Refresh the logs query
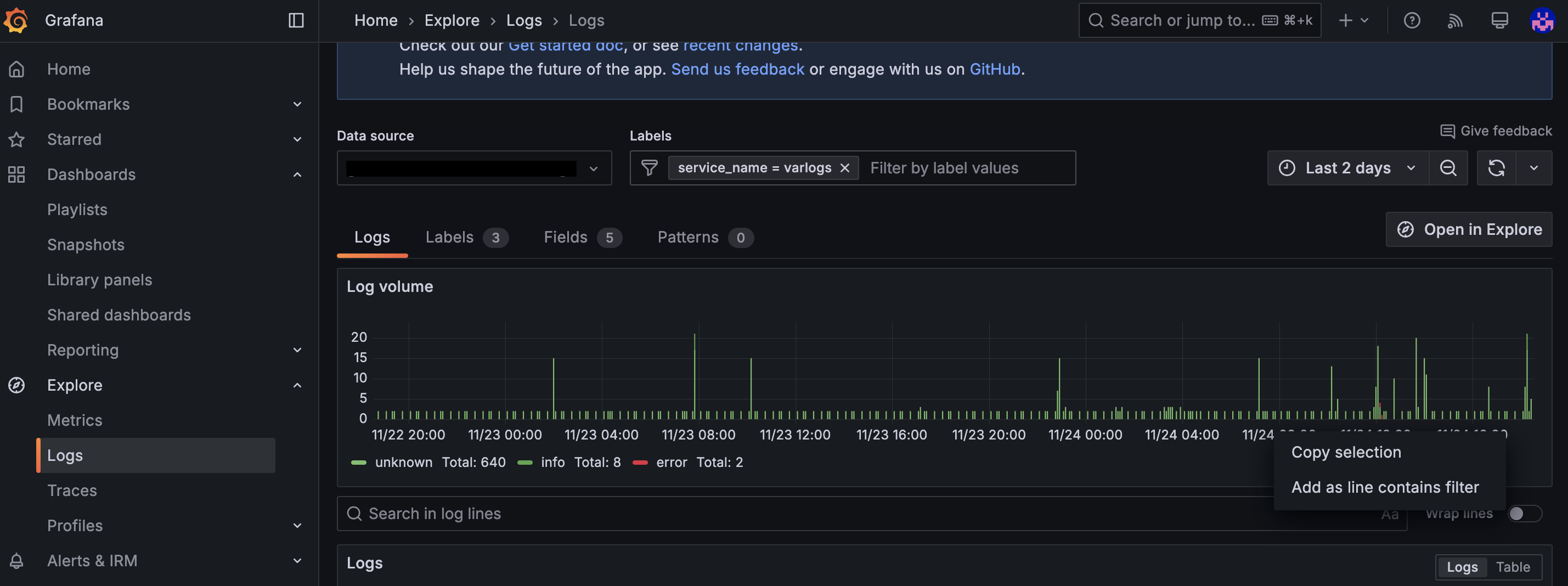Viewport: 1568px width, 586px height. (1496, 167)
